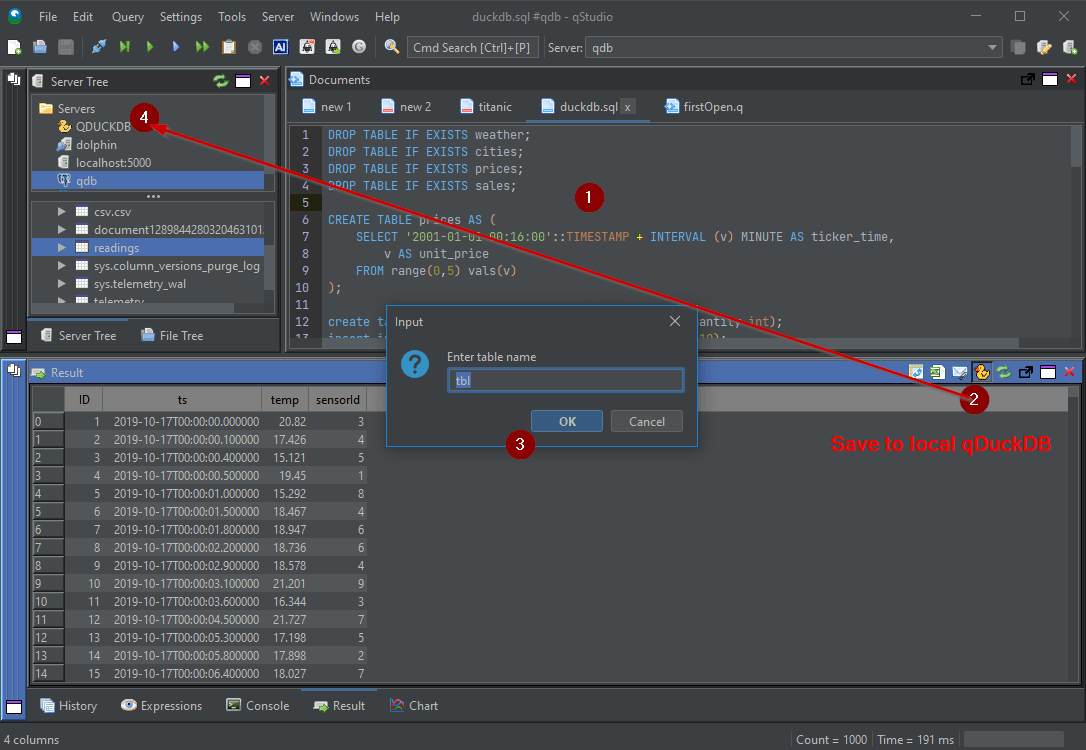Open the Help menu
Screen dimensions: 1086x750
tap(387, 17)
